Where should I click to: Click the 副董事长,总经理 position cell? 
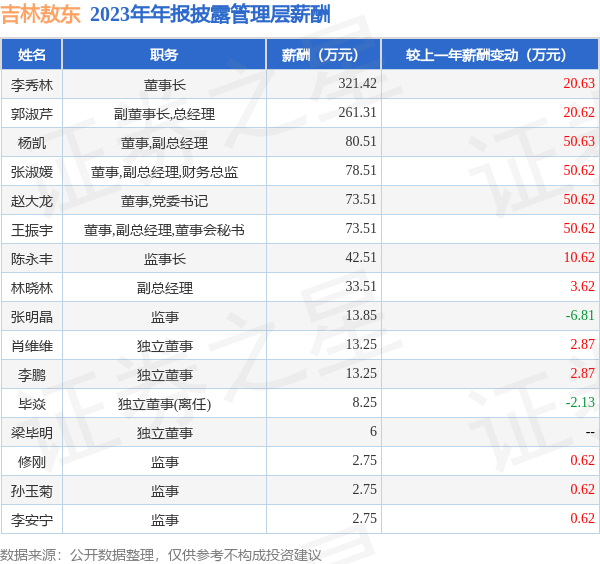(165, 113)
